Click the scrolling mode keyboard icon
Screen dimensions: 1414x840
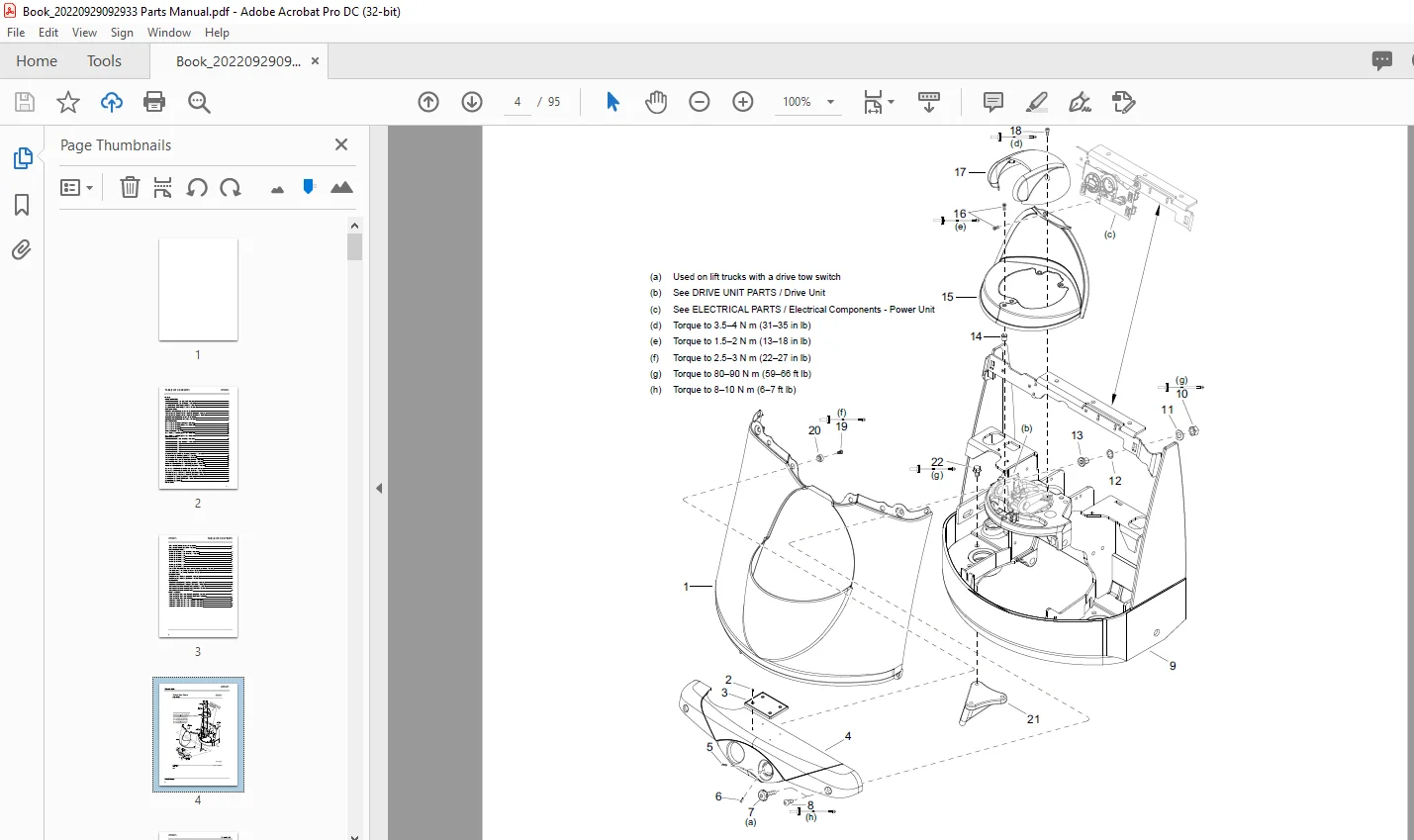929,102
